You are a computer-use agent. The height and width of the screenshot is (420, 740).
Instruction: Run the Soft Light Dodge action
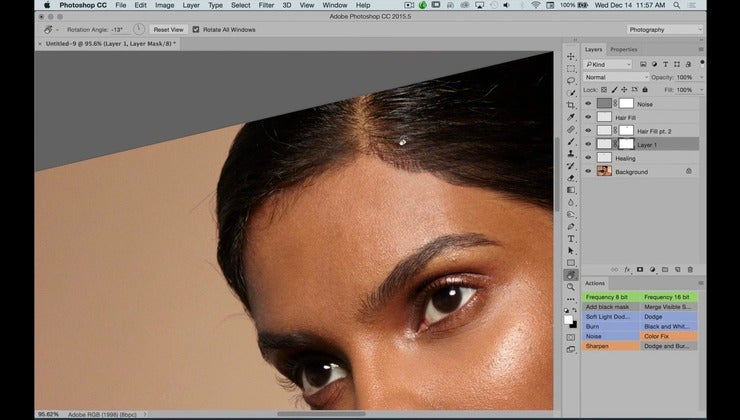coord(611,317)
